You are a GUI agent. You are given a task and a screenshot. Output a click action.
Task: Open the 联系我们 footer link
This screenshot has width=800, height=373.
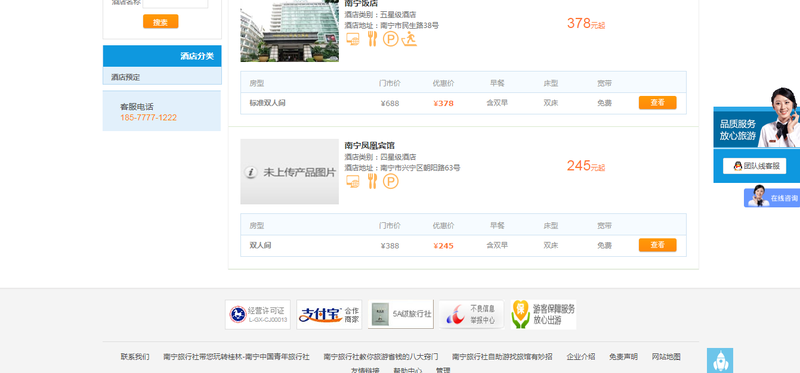135,357
